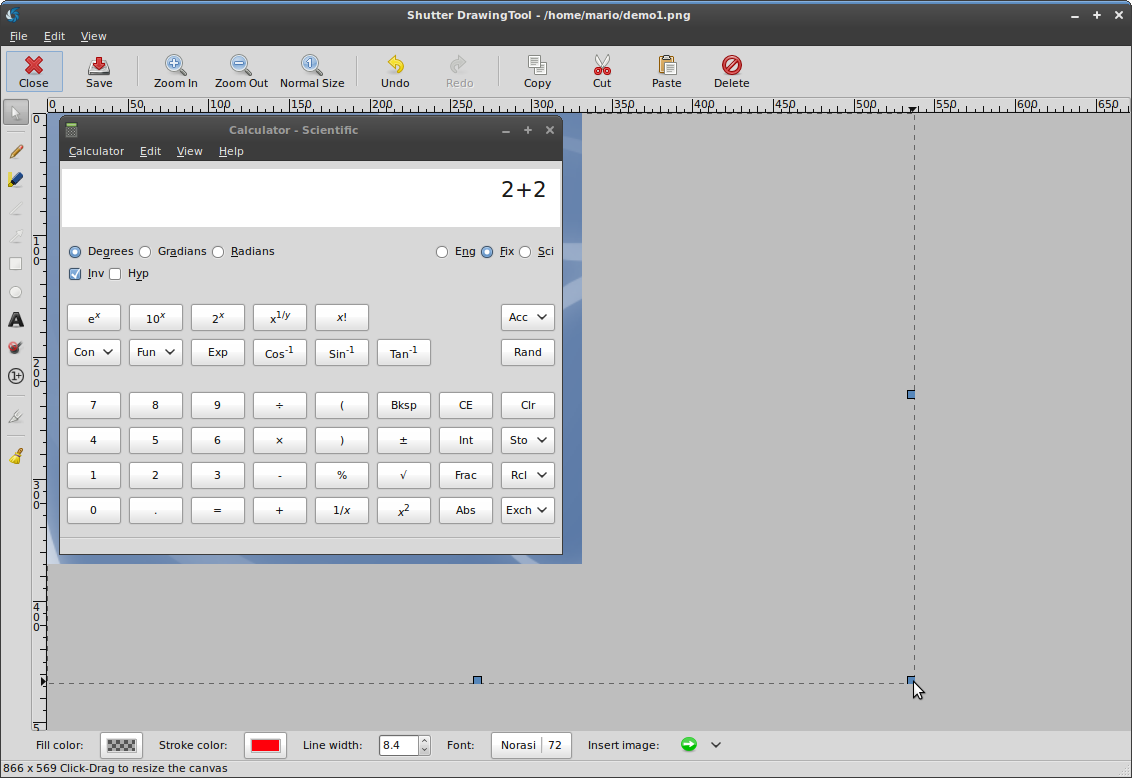The height and width of the screenshot is (778, 1132).
Task: Click the line width input field
Action: [398, 745]
